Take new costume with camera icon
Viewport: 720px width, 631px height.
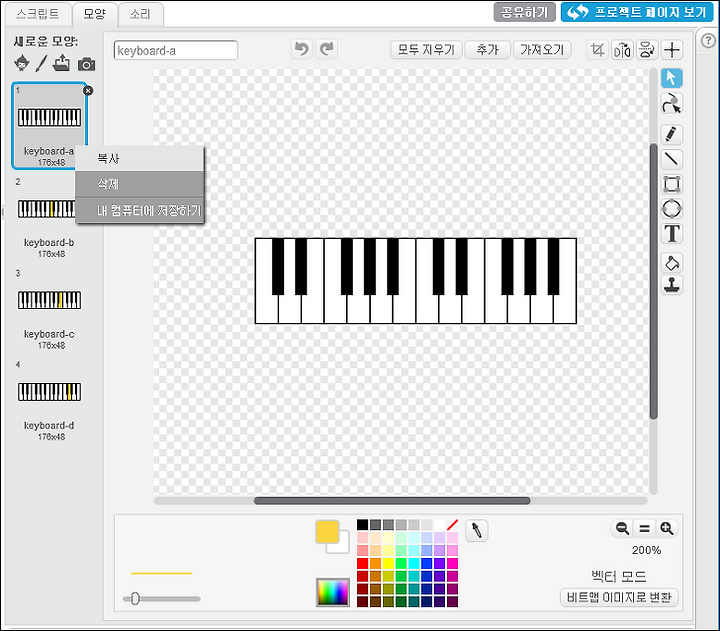(x=86, y=64)
